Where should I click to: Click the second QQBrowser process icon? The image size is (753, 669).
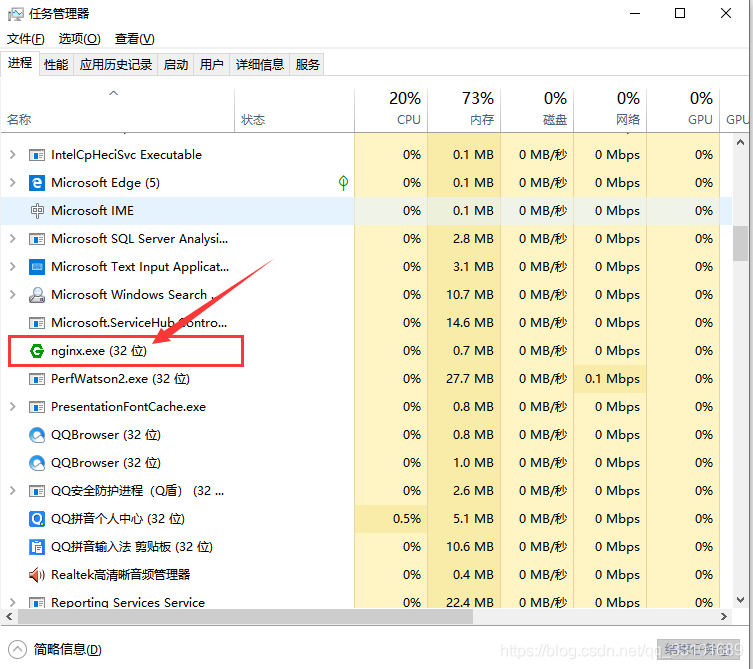(x=37, y=463)
